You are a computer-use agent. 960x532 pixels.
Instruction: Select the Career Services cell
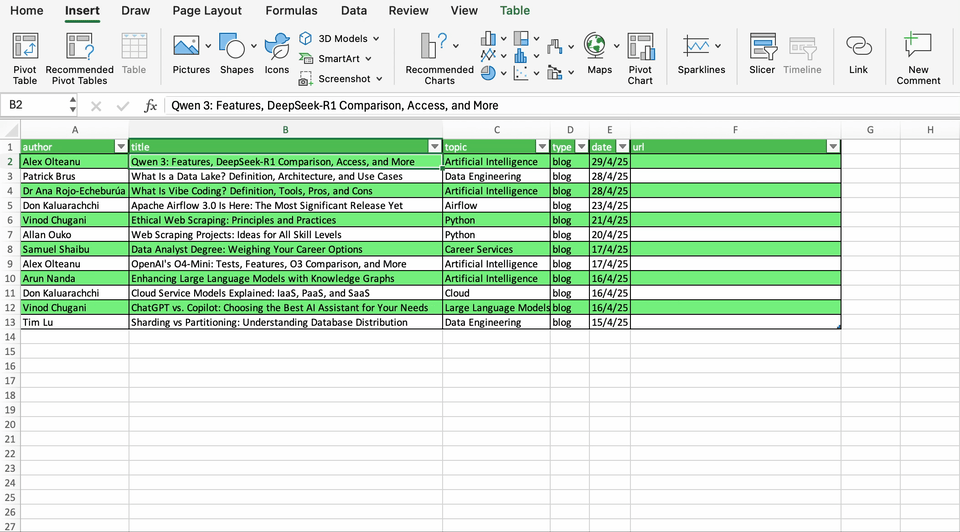click(x=496, y=250)
